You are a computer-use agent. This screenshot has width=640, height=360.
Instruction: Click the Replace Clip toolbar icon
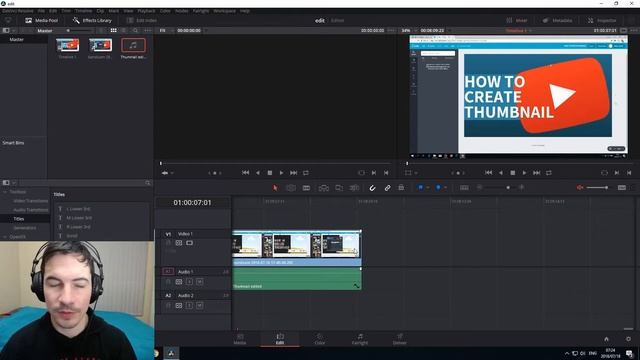(354, 188)
